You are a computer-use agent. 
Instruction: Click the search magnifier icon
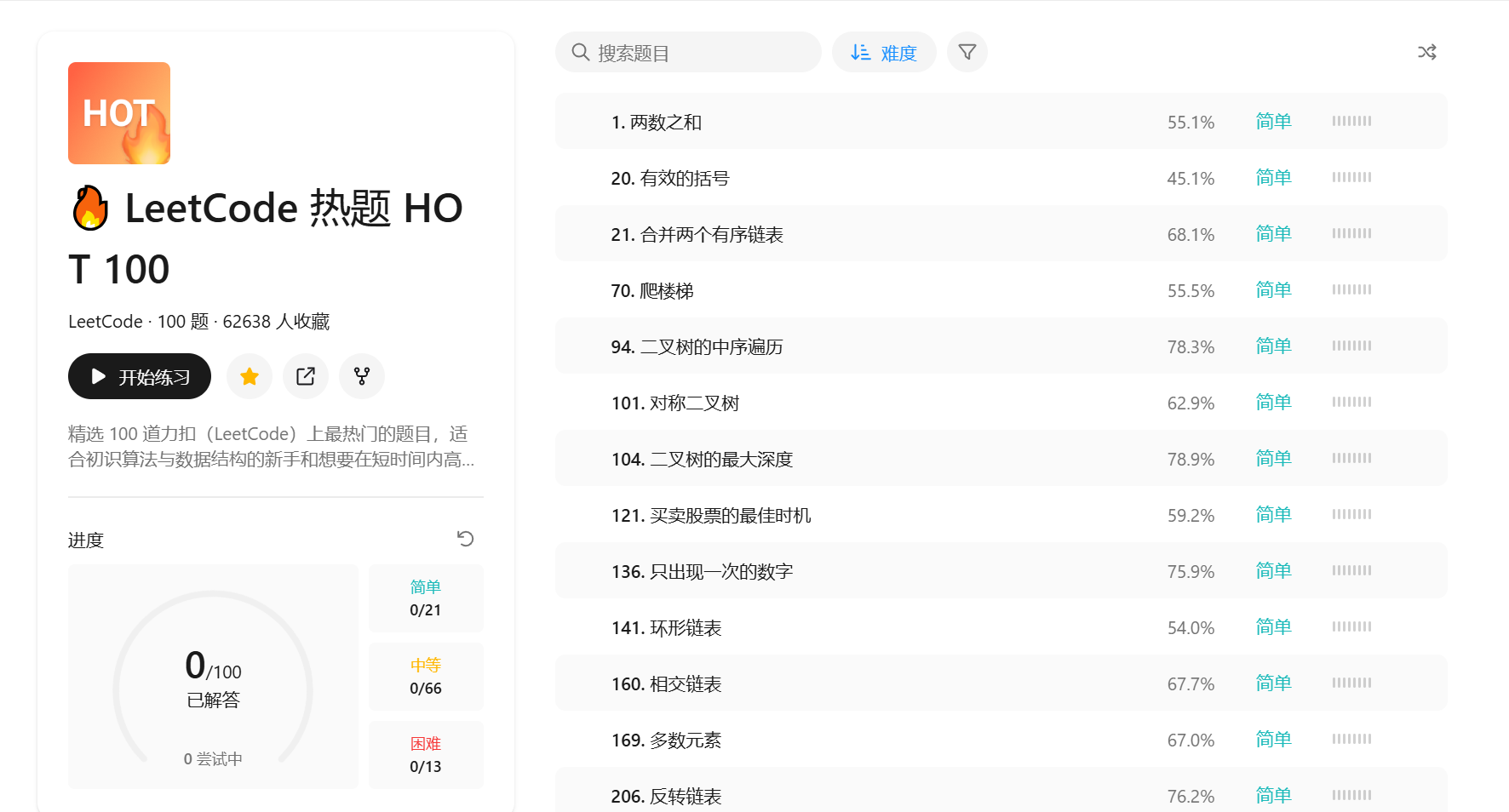pyautogui.click(x=580, y=52)
